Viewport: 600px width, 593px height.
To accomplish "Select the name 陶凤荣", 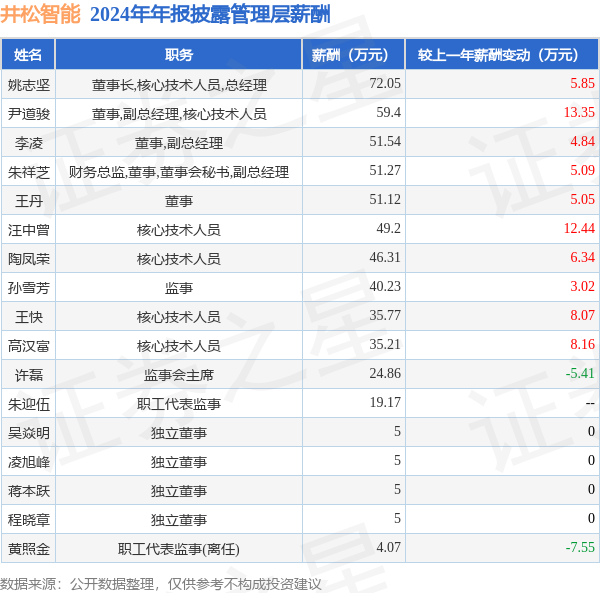I will tap(29, 259).
